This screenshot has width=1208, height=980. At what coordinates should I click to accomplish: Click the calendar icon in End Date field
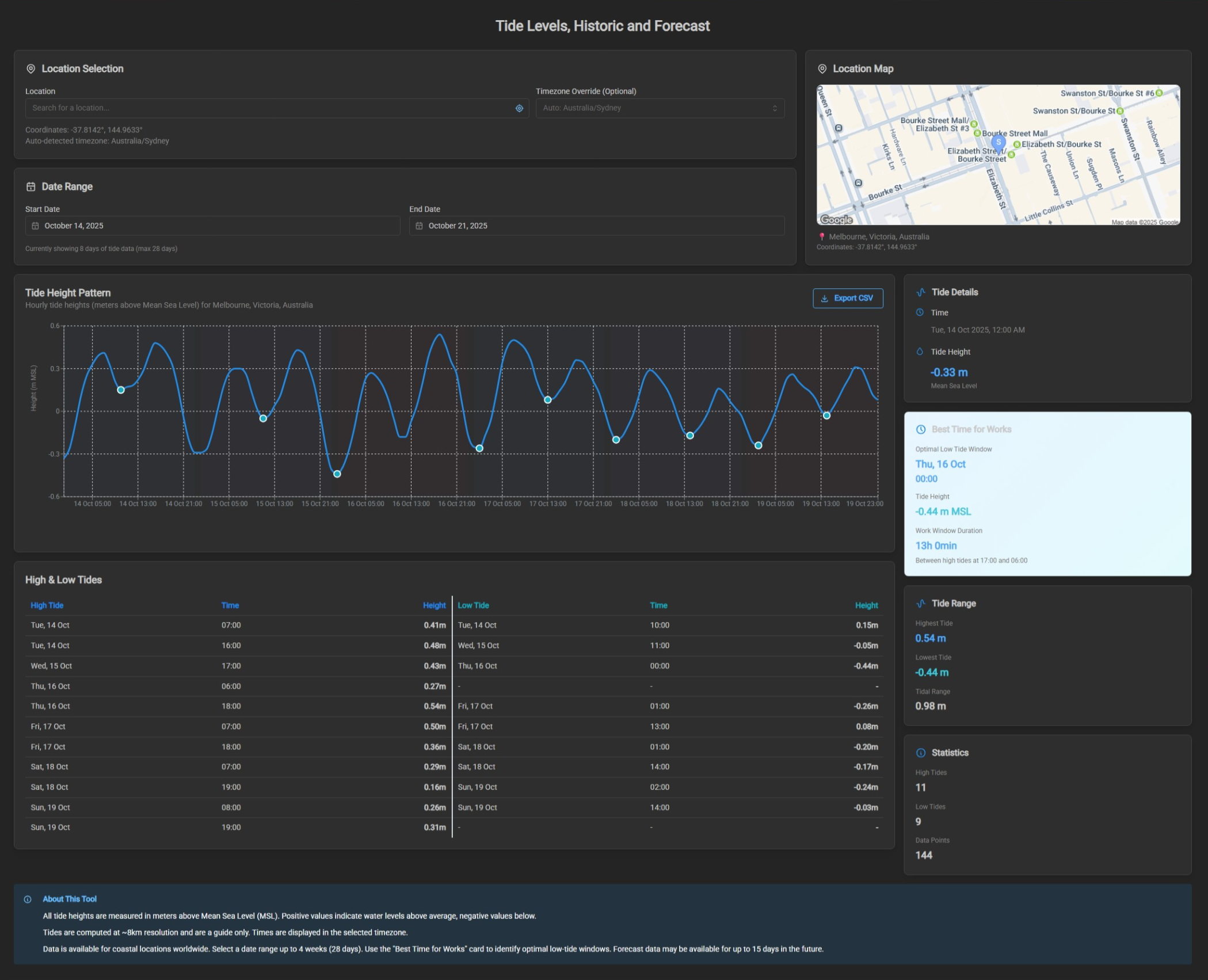pyautogui.click(x=419, y=226)
